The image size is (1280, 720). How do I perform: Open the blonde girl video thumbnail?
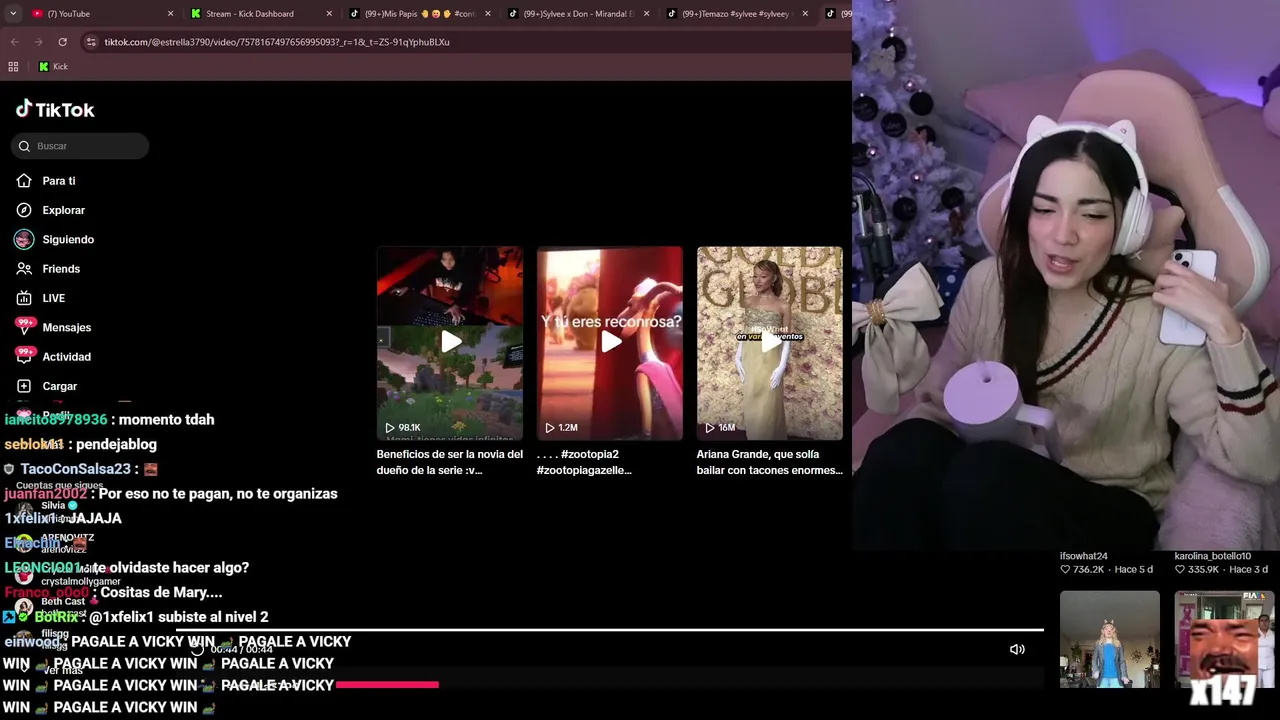pos(1110,639)
